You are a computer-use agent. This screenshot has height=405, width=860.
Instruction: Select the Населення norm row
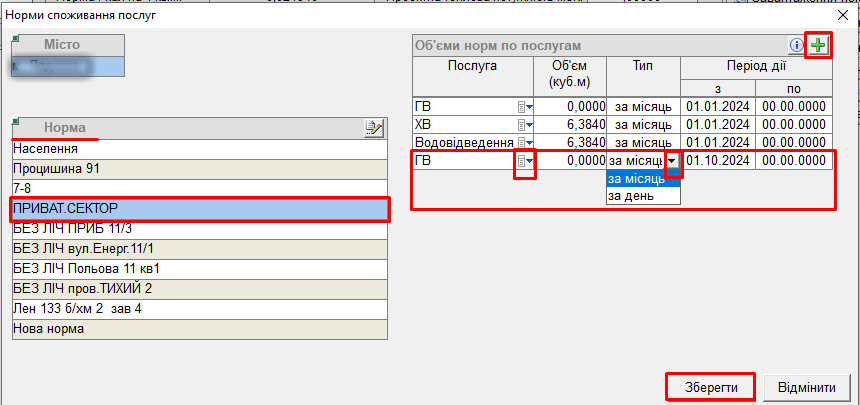pyautogui.click(x=199, y=148)
